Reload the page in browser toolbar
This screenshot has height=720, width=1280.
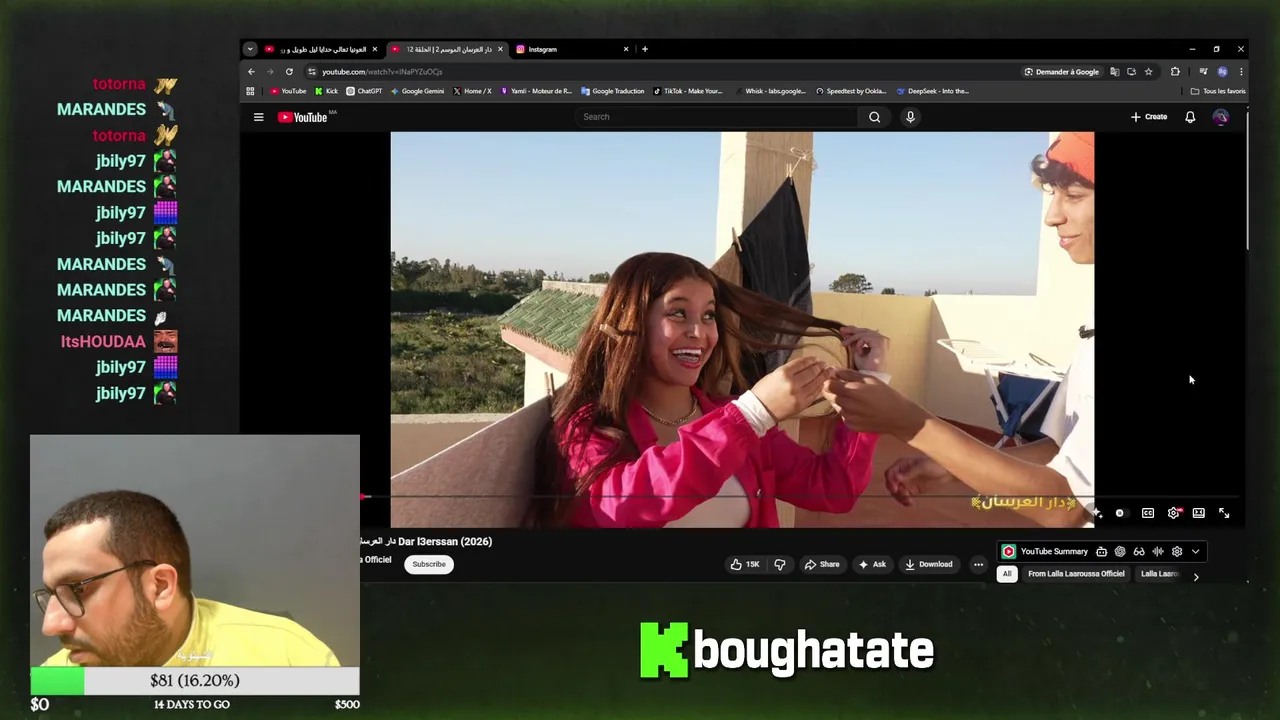(x=289, y=72)
